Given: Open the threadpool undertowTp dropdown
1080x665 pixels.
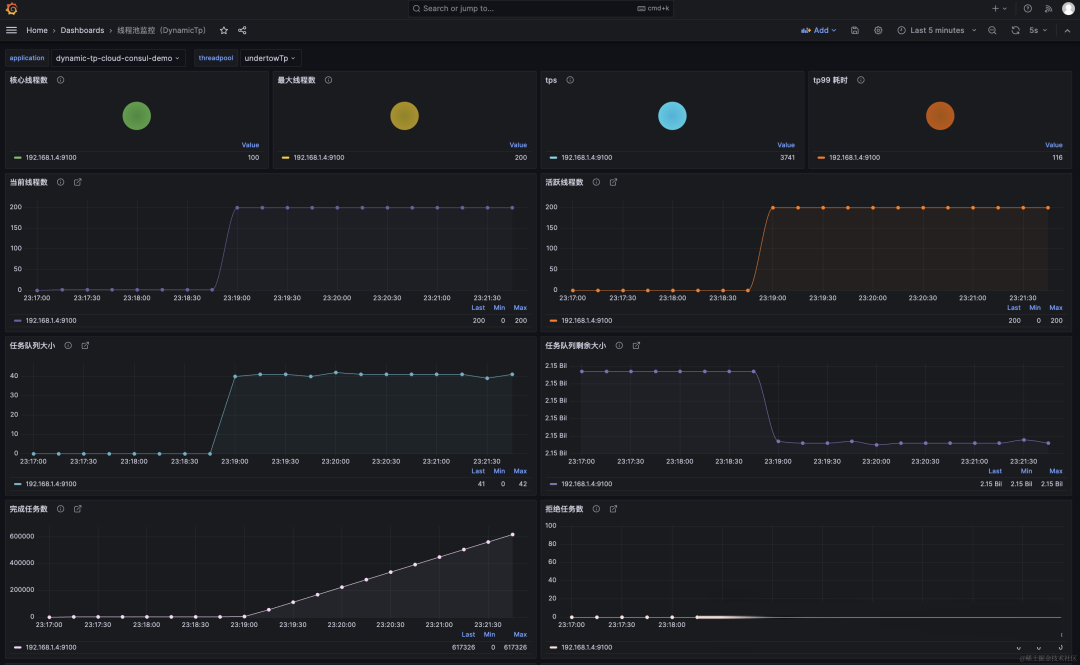Looking at the screenshot, I should click(x=270, y=58).
